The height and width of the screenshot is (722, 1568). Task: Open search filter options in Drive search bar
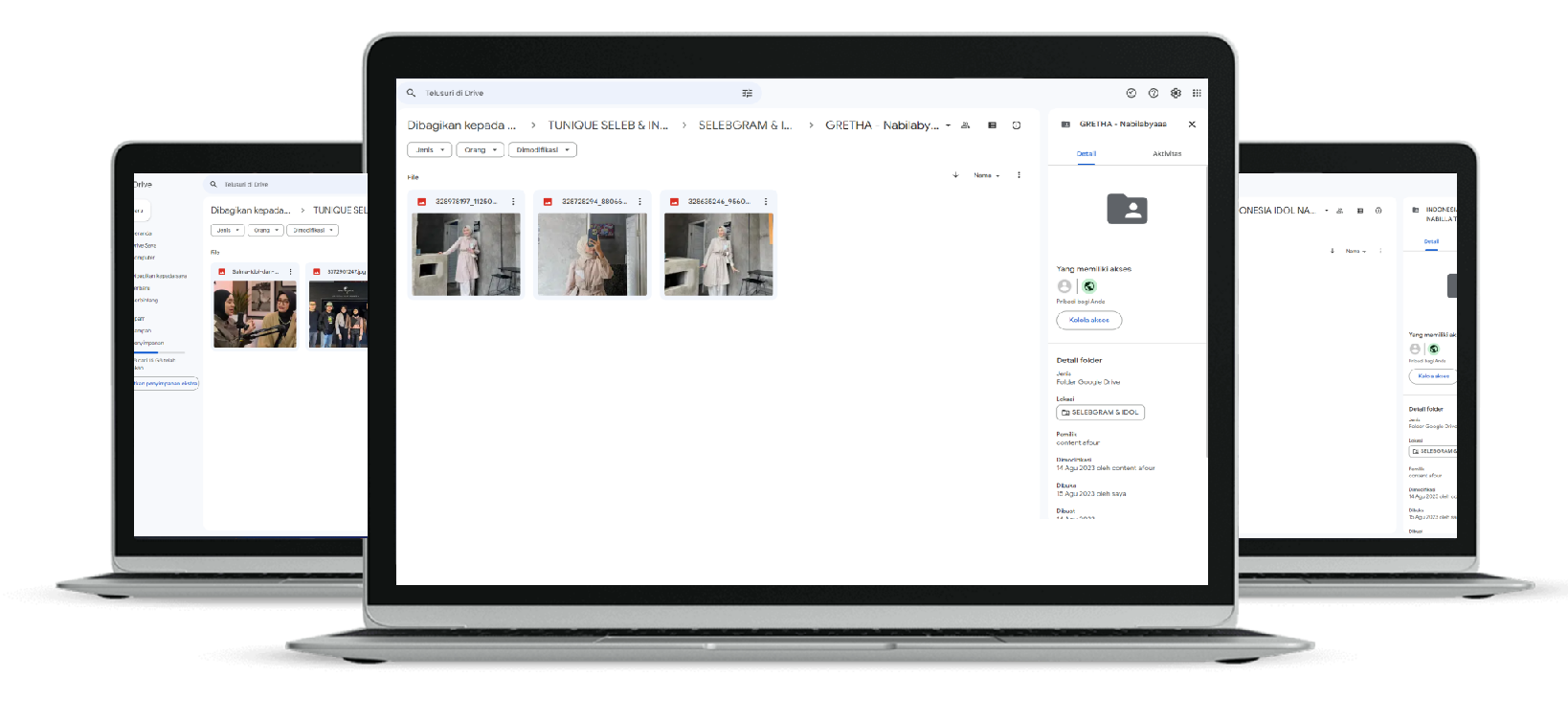coord(747,93)
